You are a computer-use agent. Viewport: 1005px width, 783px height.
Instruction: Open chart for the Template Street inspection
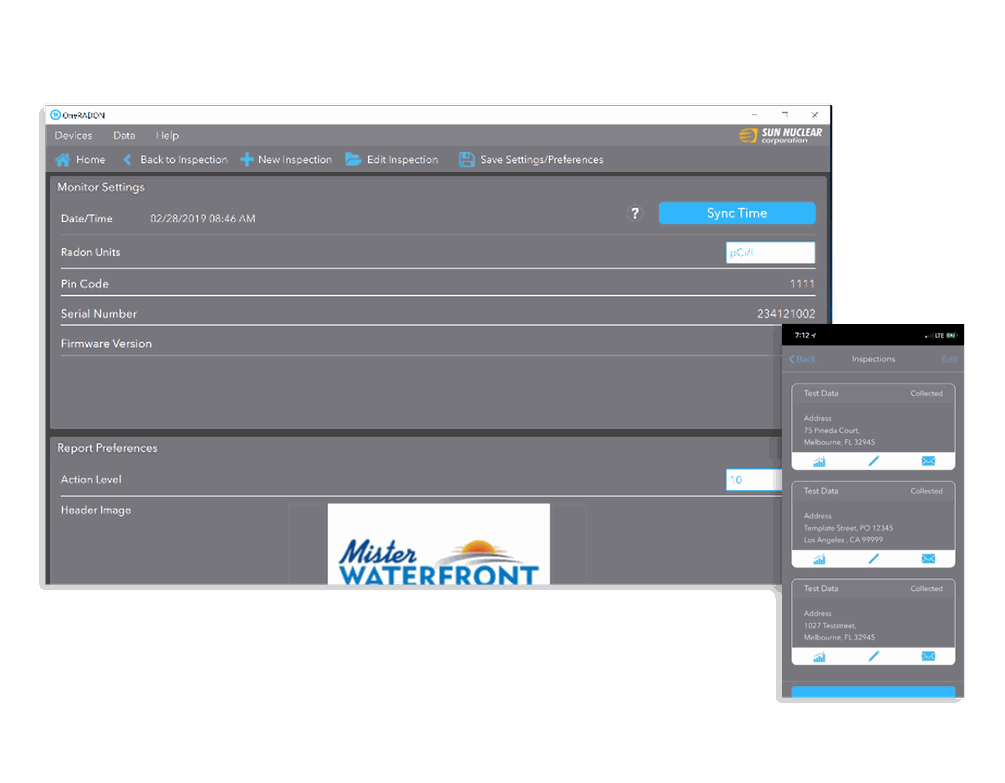tap(819, 559)
